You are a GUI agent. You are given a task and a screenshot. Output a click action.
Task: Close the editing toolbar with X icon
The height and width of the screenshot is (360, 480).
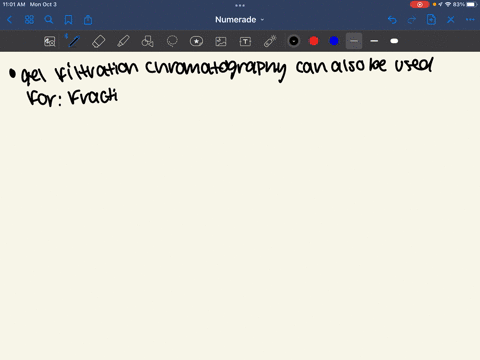[x=451, y=20]
